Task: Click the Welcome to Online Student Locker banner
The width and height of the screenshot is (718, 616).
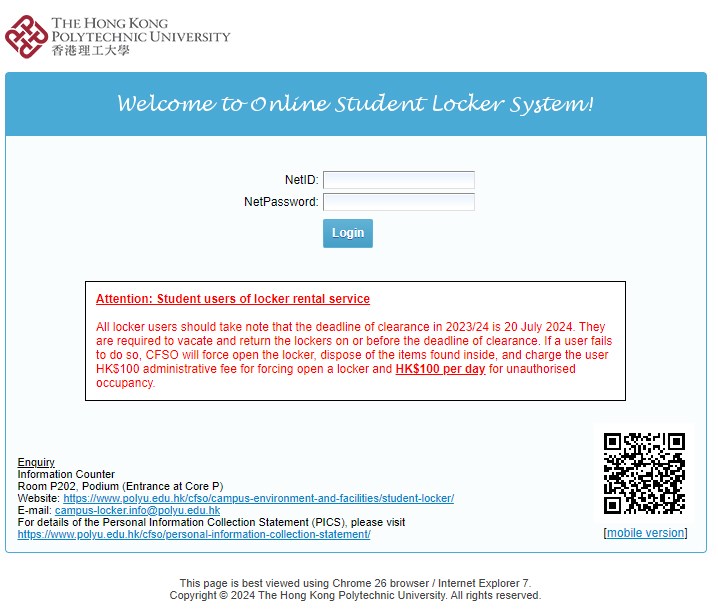Action: pos(355,104)
